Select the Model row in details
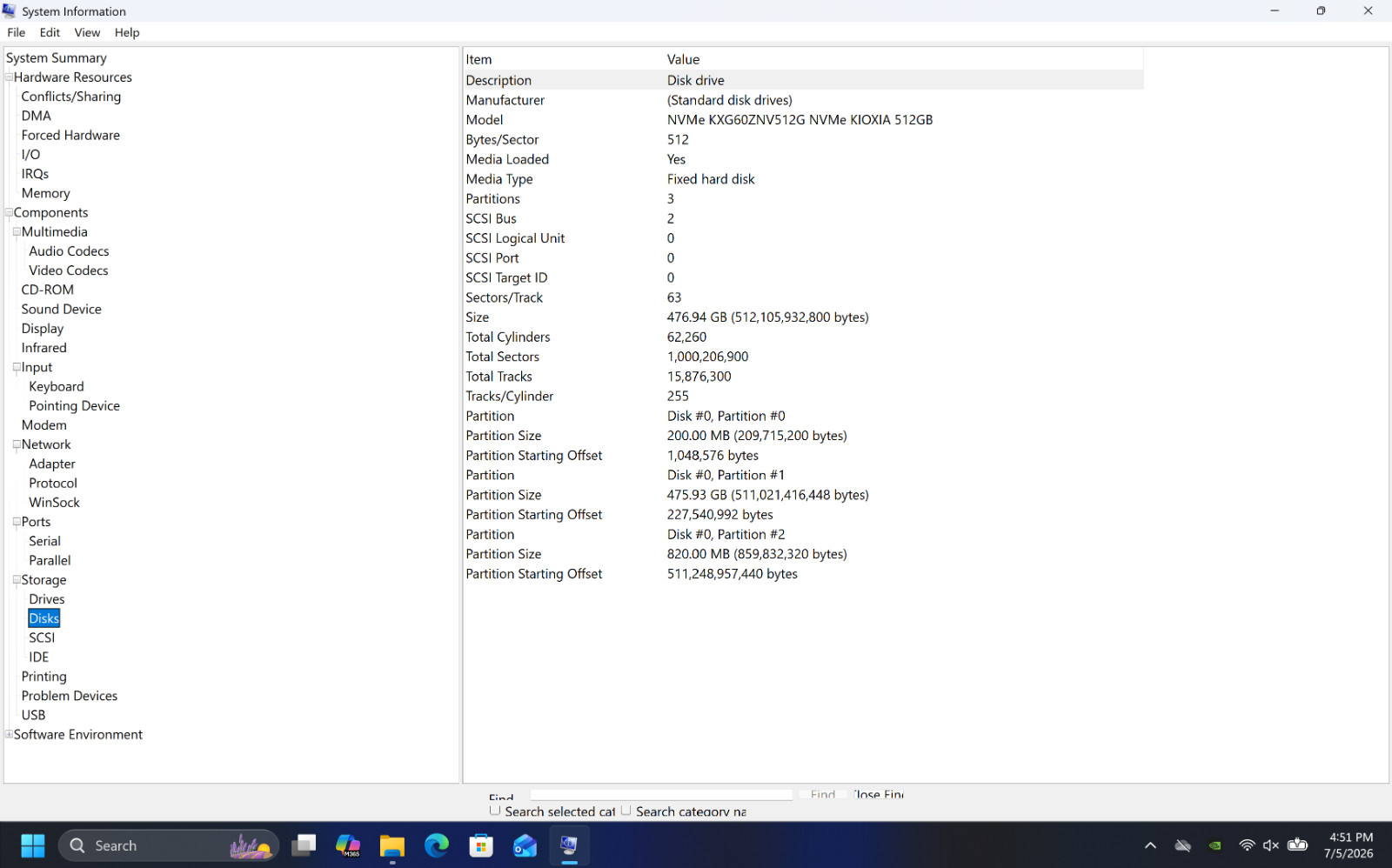Screen dimensions: 1392x868 tap(803, 120)
